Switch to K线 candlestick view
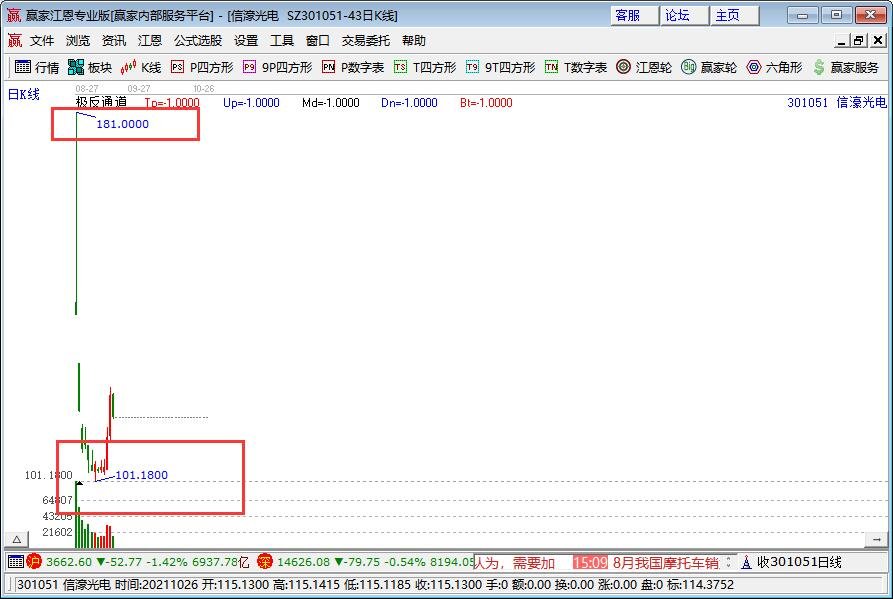 143,67
